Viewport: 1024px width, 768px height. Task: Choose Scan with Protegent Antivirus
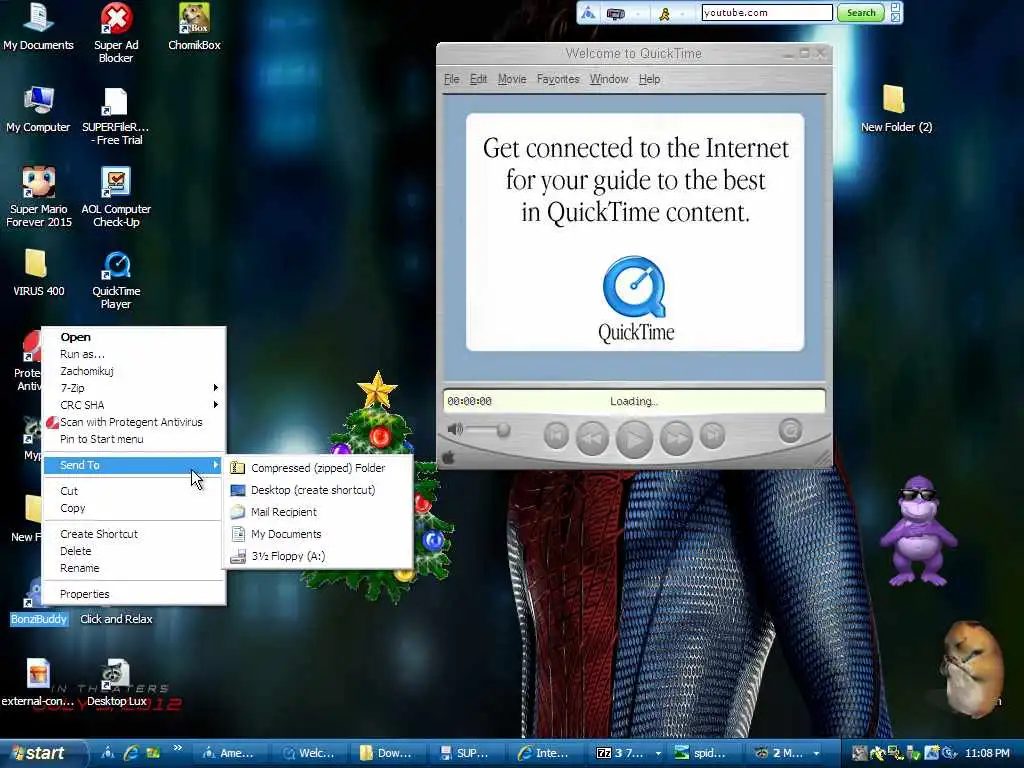pyautogui.click(x=134, y=422)
